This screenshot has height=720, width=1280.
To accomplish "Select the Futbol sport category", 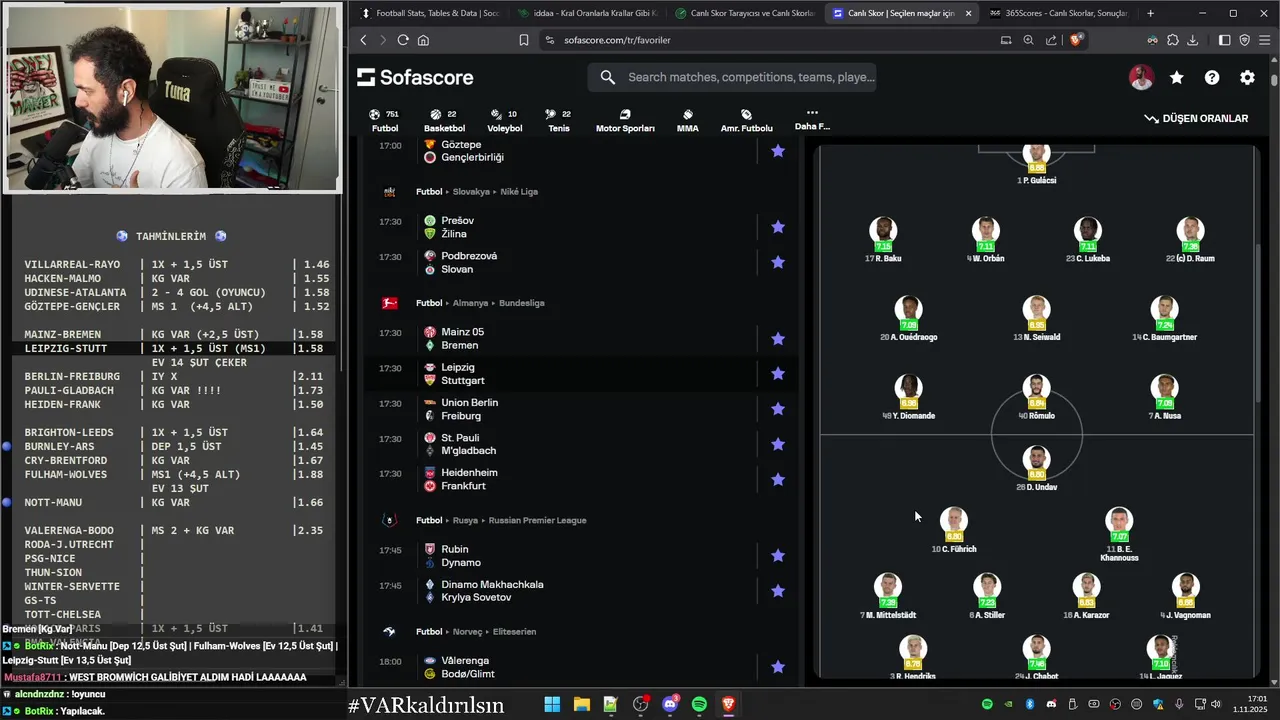I will click(384, 121).
